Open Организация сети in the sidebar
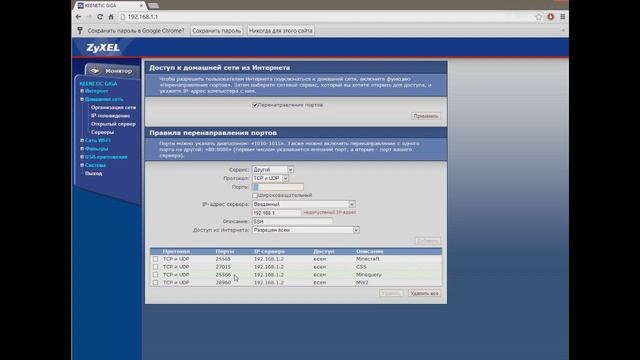The image size is (640, 360). [x=113, y=107]
